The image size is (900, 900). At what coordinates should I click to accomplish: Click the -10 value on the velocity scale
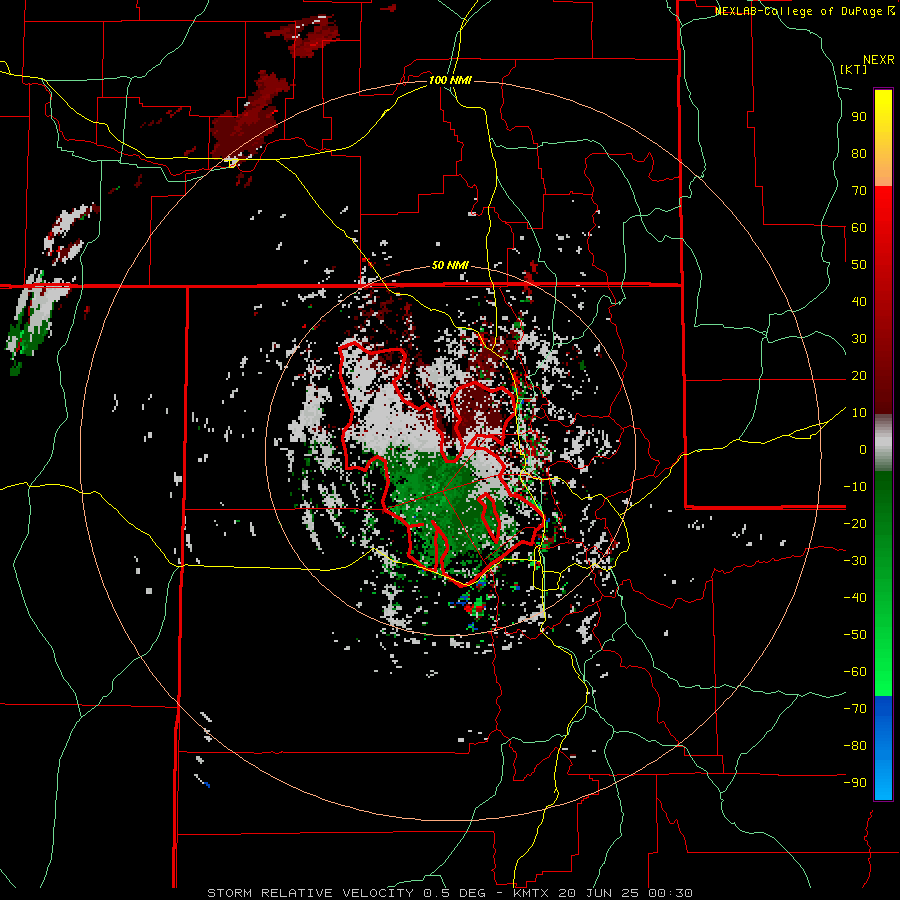click(x=855, y=487)
